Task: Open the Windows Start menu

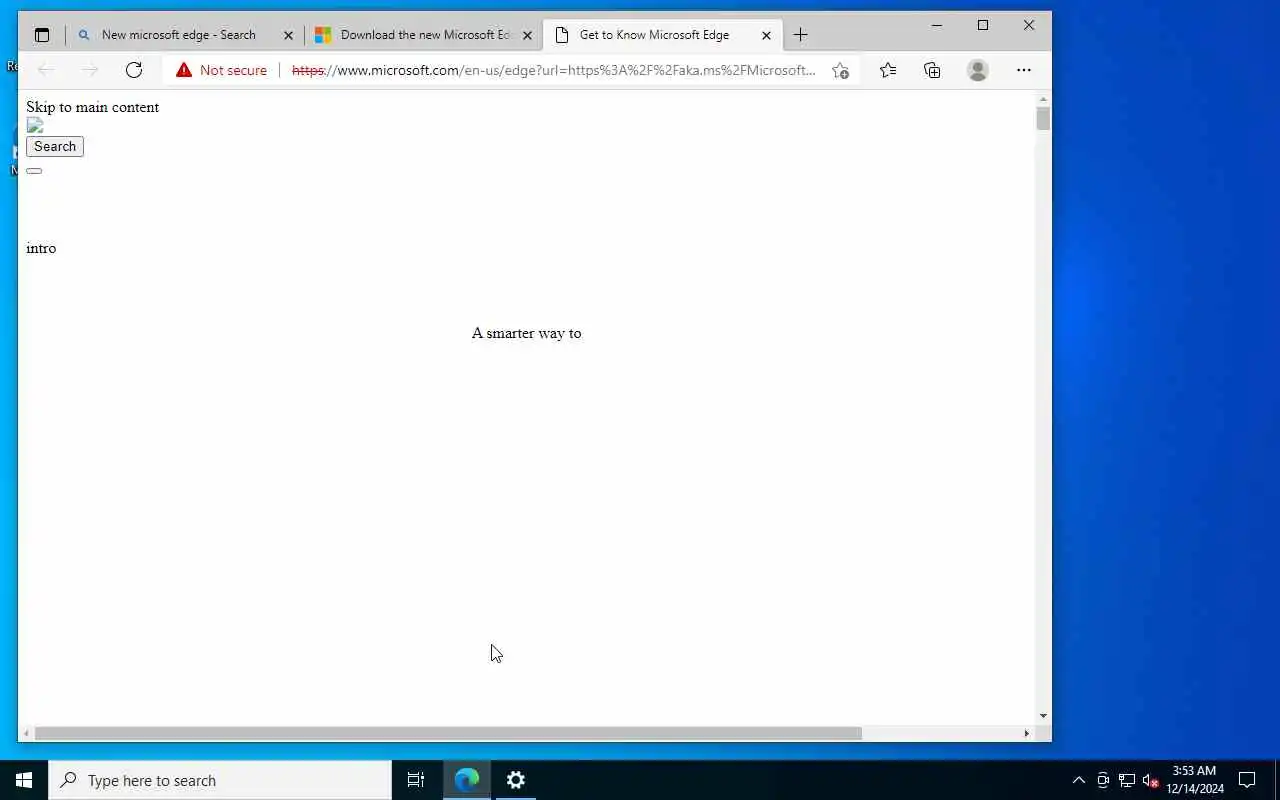Action: tap(24, 780)
